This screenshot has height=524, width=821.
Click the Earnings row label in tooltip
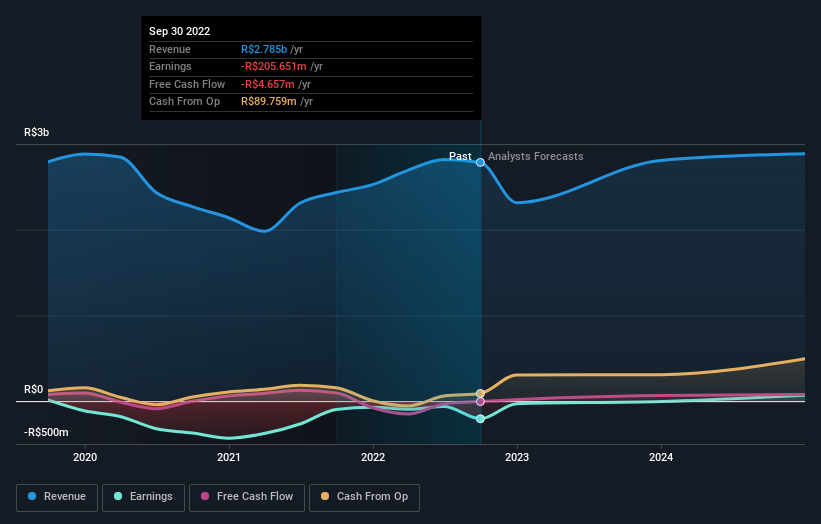pyautogui.click(x=170, y=66)
